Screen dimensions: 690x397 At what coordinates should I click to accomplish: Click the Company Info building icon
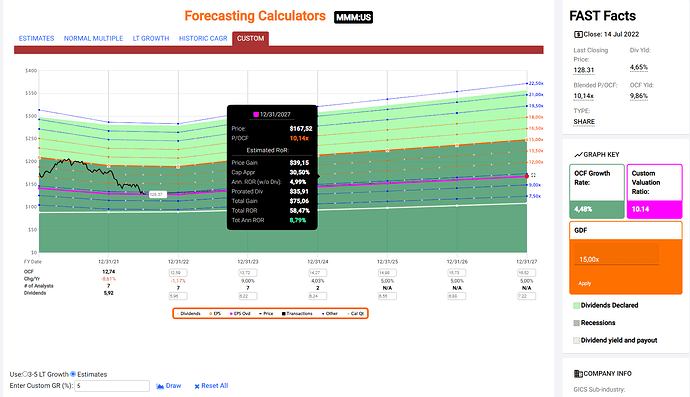(578, 374)
